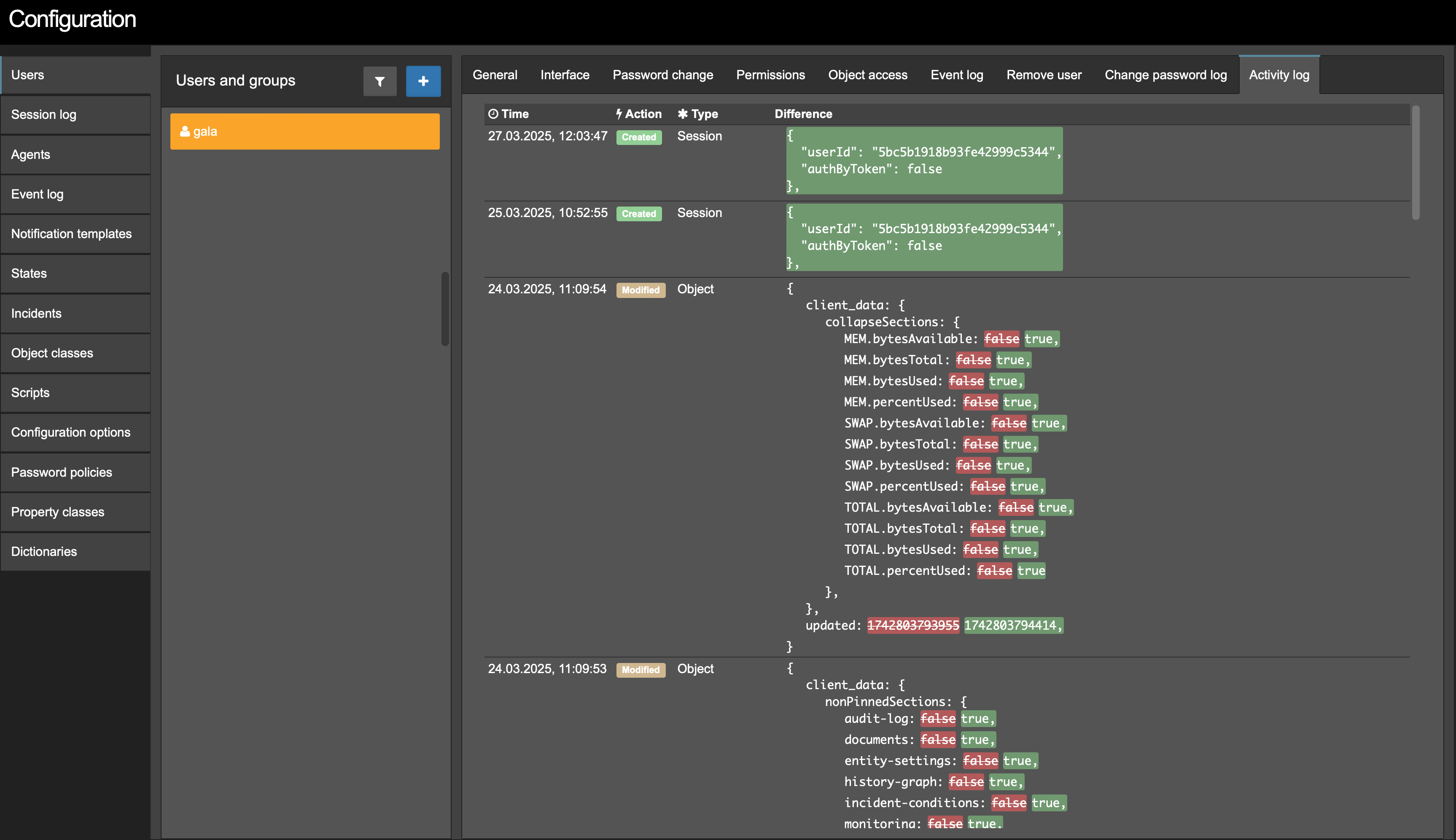Open Property classes section
1456x840 pixels.
pyautogui.click(x=75, y=512)
